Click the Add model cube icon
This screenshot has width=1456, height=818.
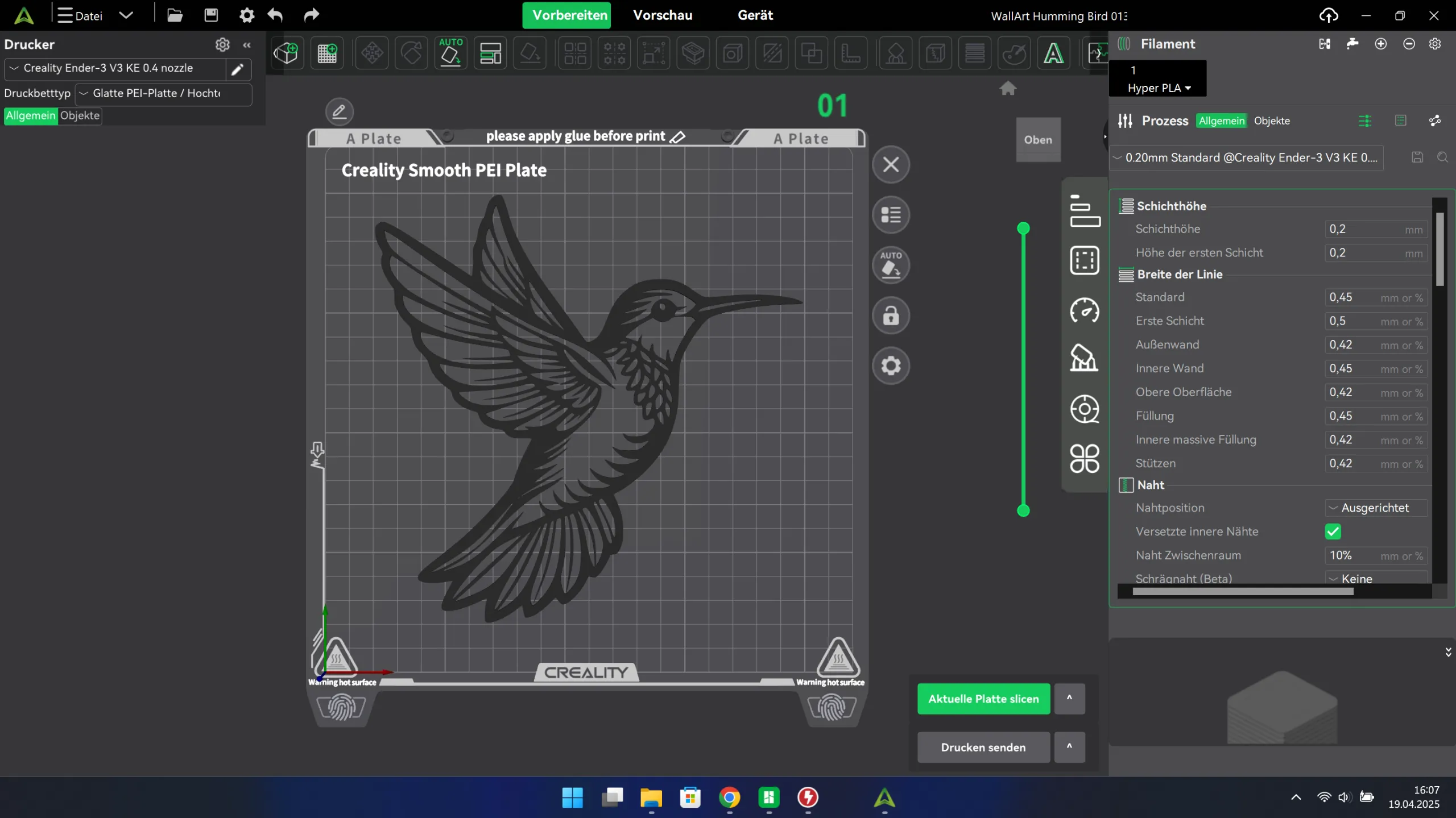(286, 53)
